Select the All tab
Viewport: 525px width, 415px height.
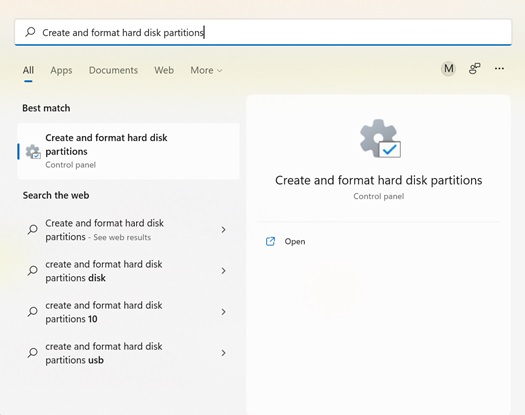click(x=28, y=70)
